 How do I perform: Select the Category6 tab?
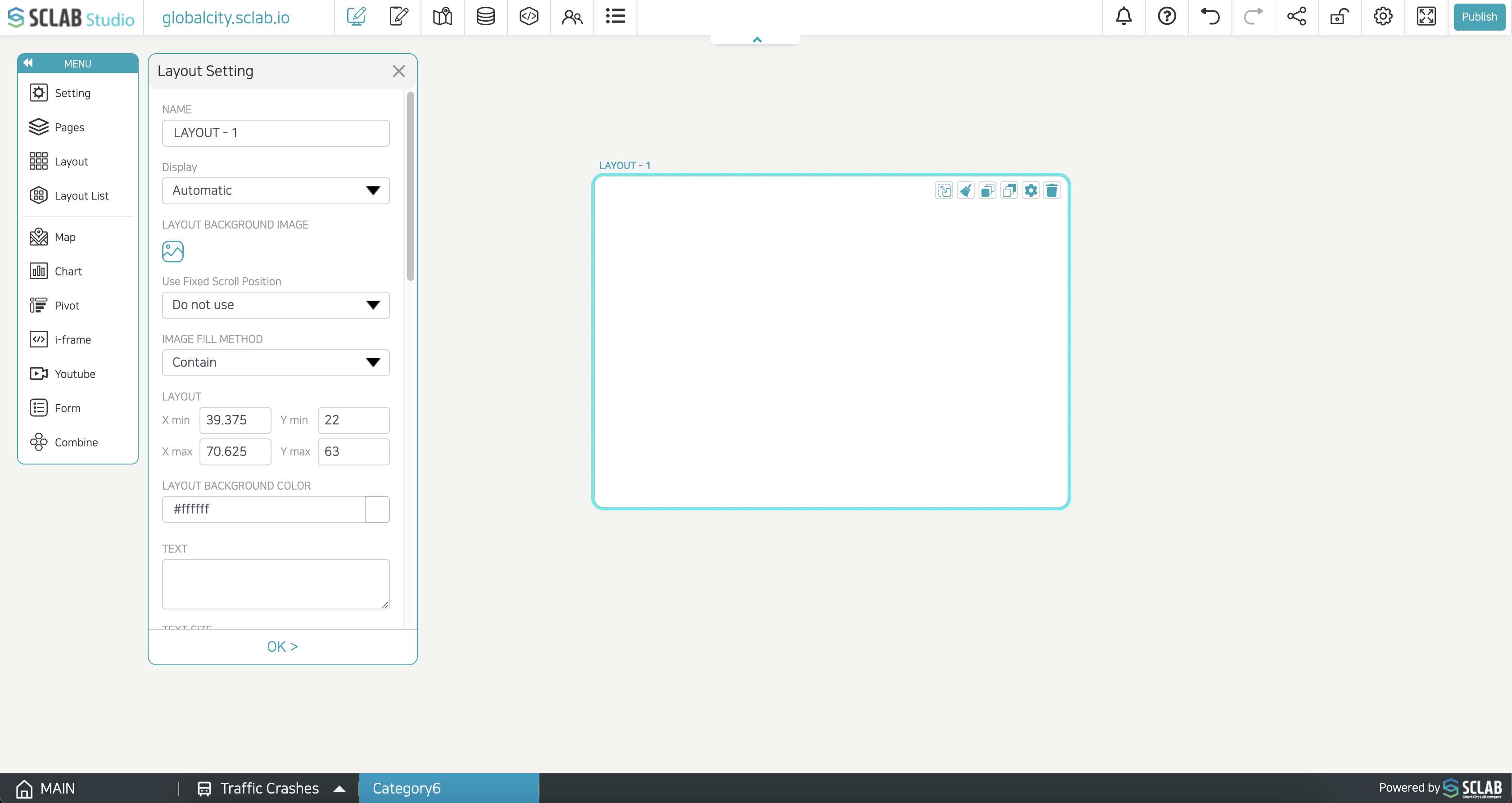[x=449, y=788]
